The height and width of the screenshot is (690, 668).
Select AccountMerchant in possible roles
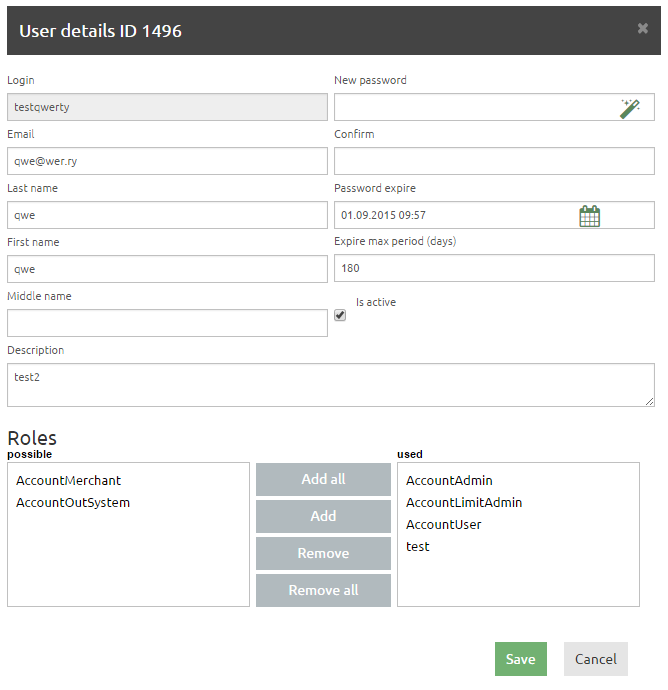coord(69,481)
